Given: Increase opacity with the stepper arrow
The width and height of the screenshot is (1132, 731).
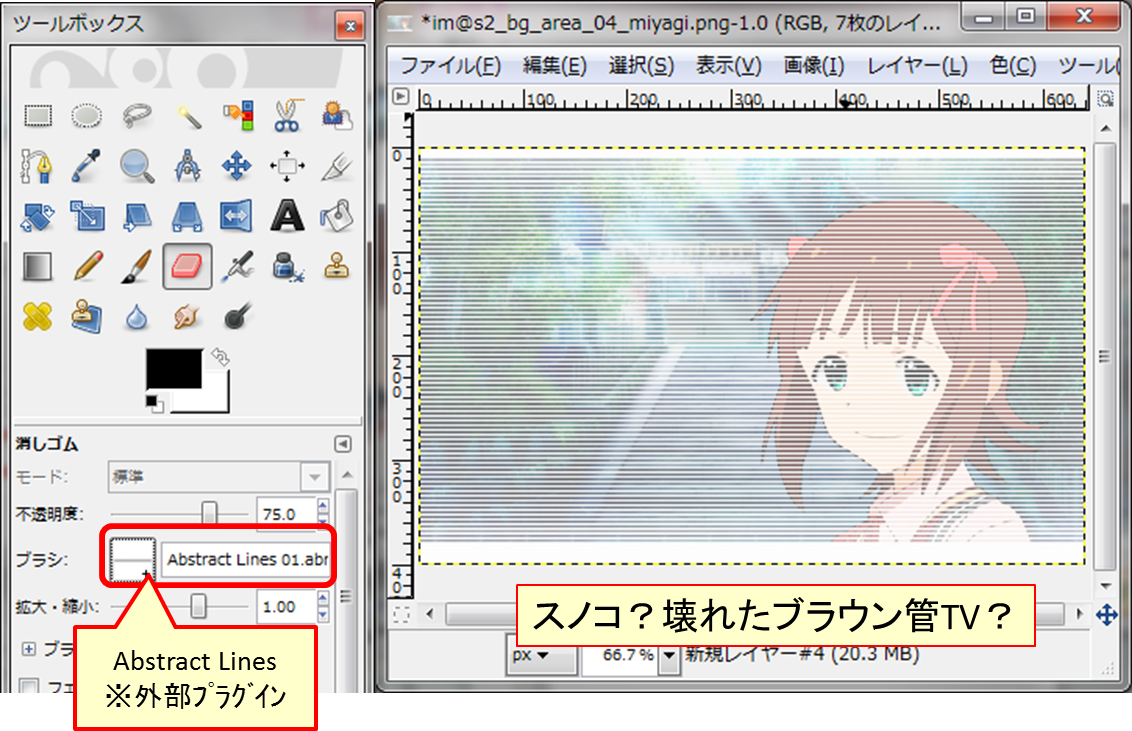Looking at the screenshot, I should (323, 507).
